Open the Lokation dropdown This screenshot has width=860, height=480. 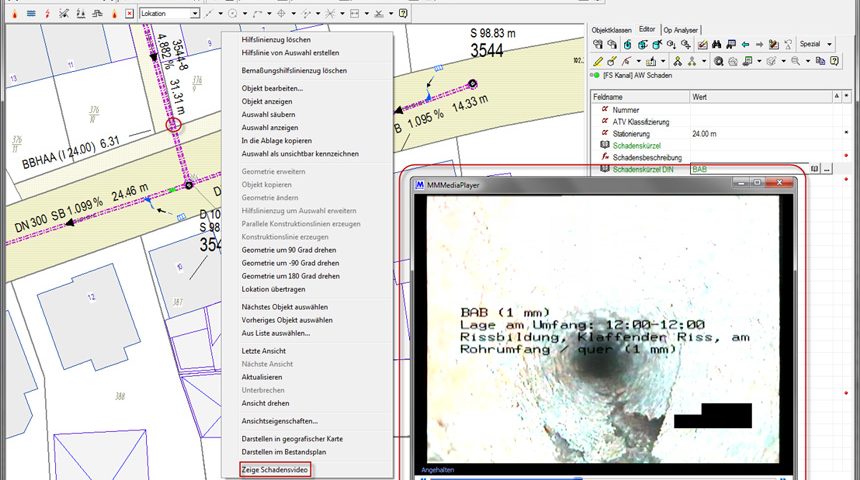pyautogui.click(x=195, y=14)
